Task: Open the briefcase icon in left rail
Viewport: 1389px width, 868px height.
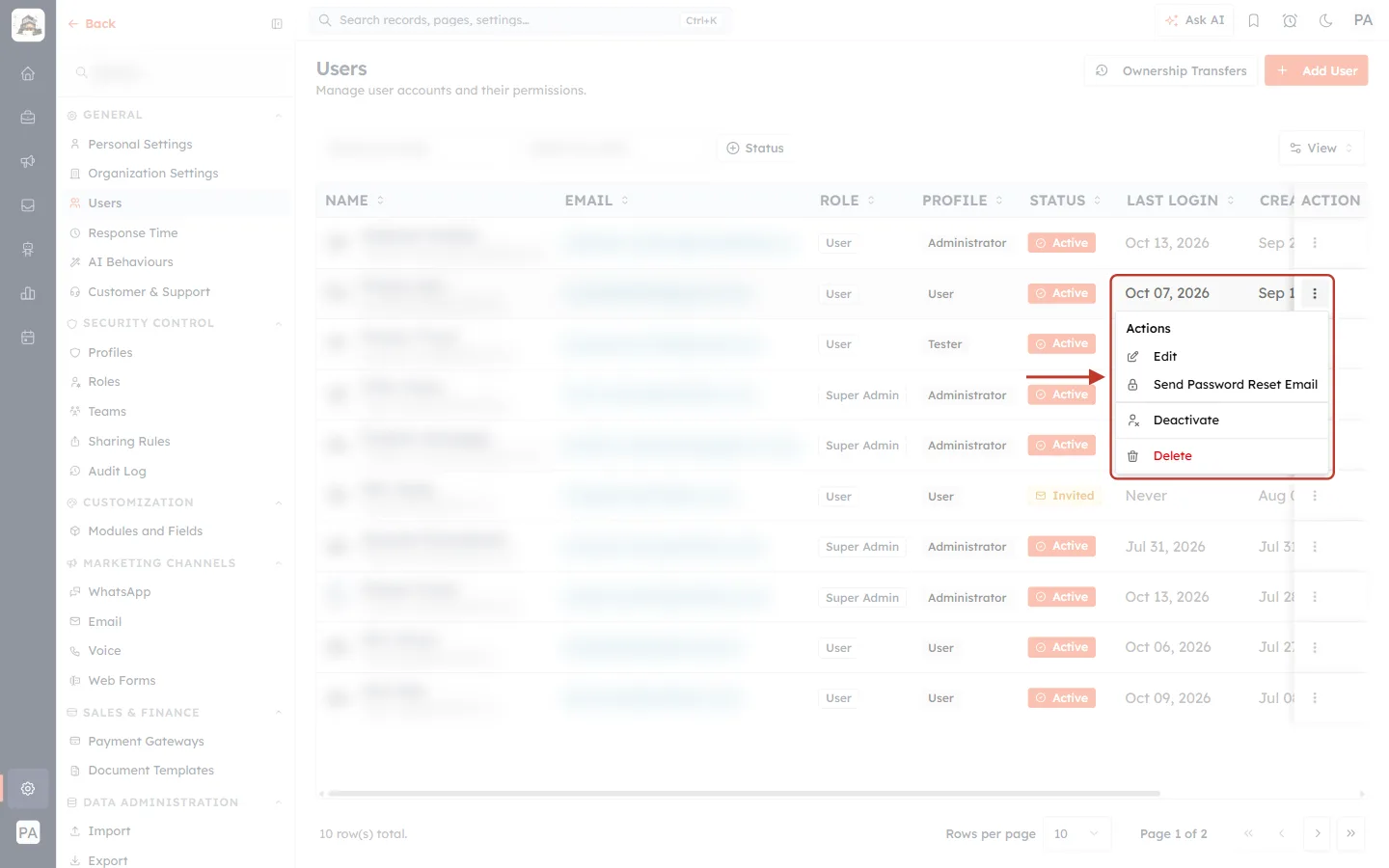Action: pyautogui.click(x=28, y=118)
